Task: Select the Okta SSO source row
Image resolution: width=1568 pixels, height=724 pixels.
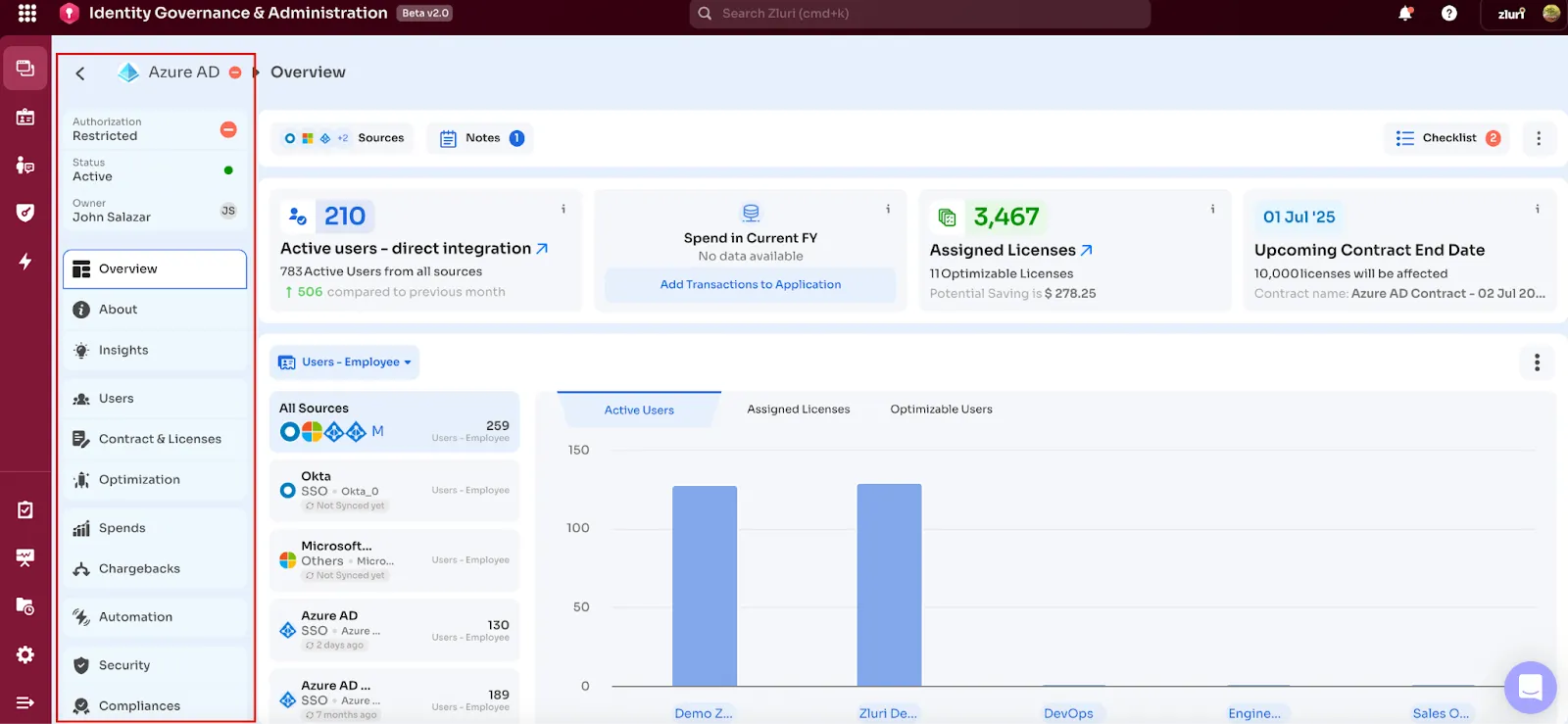Action: [x=394, y=491]
